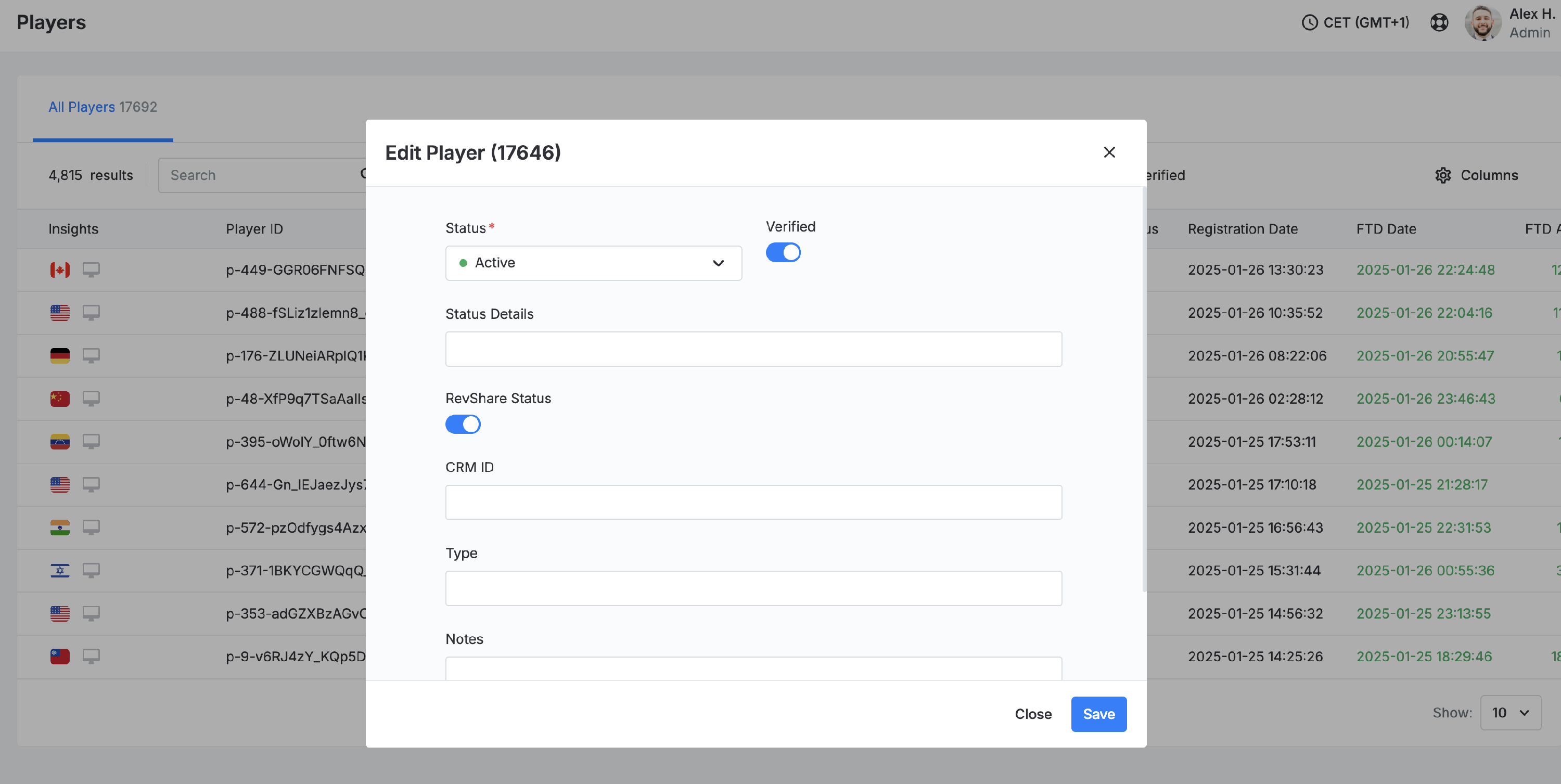Click India flag in row p-572-pzOdfygs4Azx

tap(59, 528)
